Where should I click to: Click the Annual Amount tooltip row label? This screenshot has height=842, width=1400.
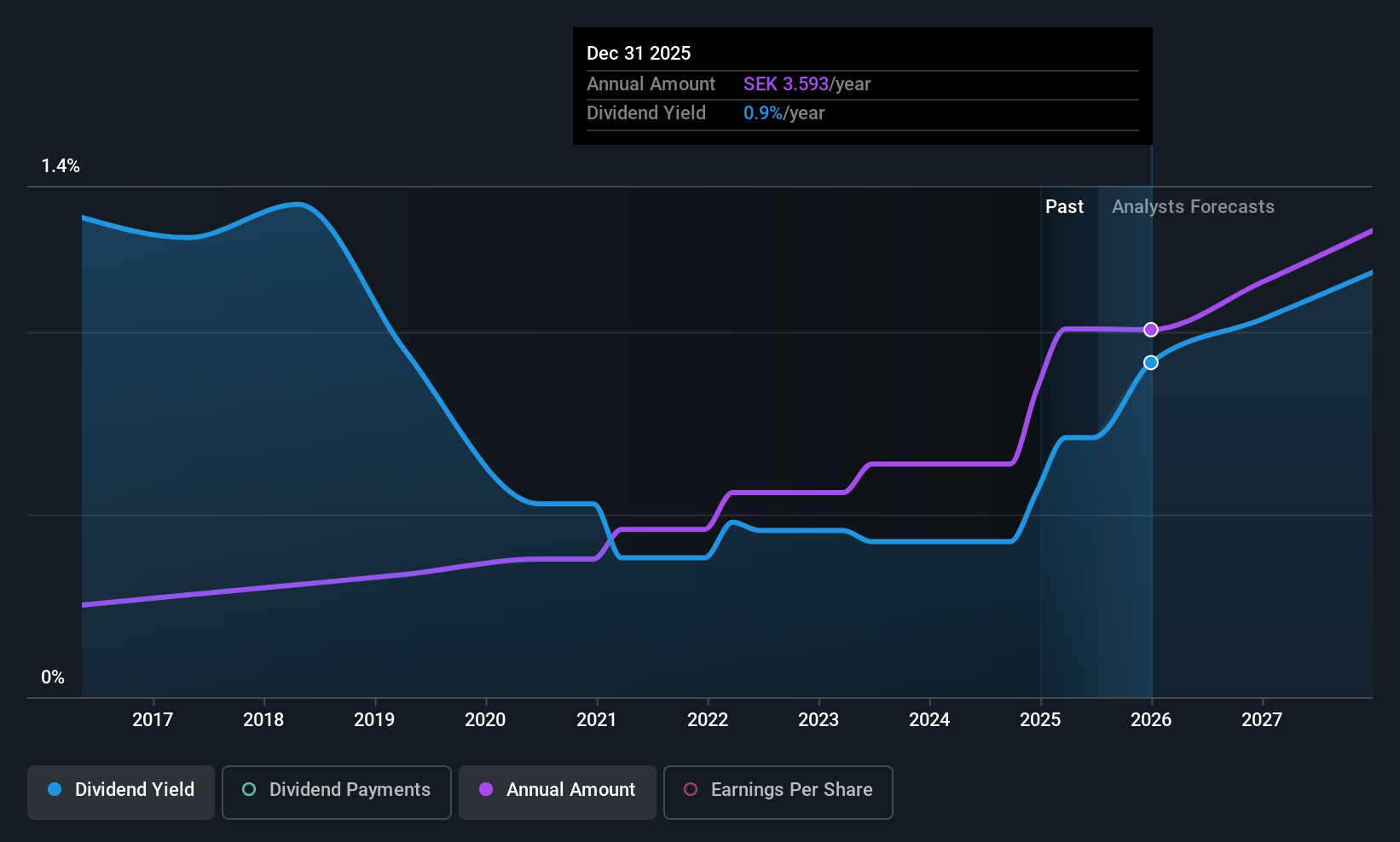click(x=651, y=84)
